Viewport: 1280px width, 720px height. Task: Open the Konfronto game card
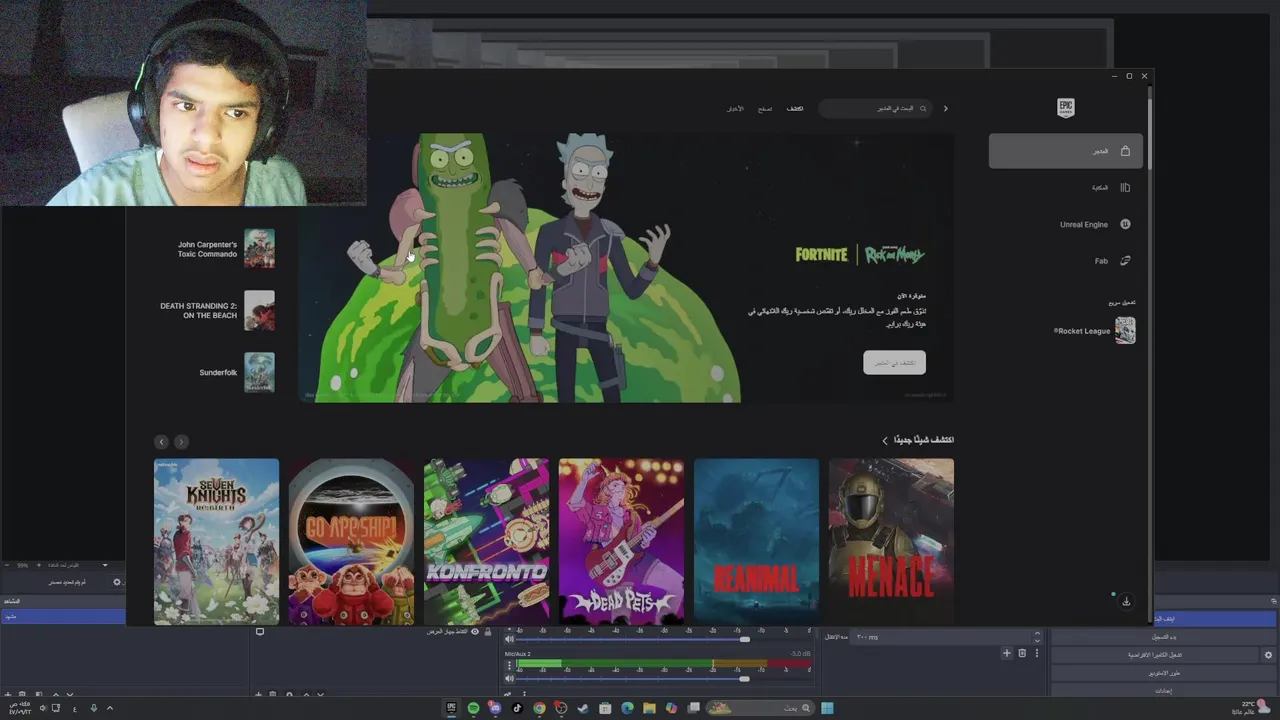tap(486, 541)
